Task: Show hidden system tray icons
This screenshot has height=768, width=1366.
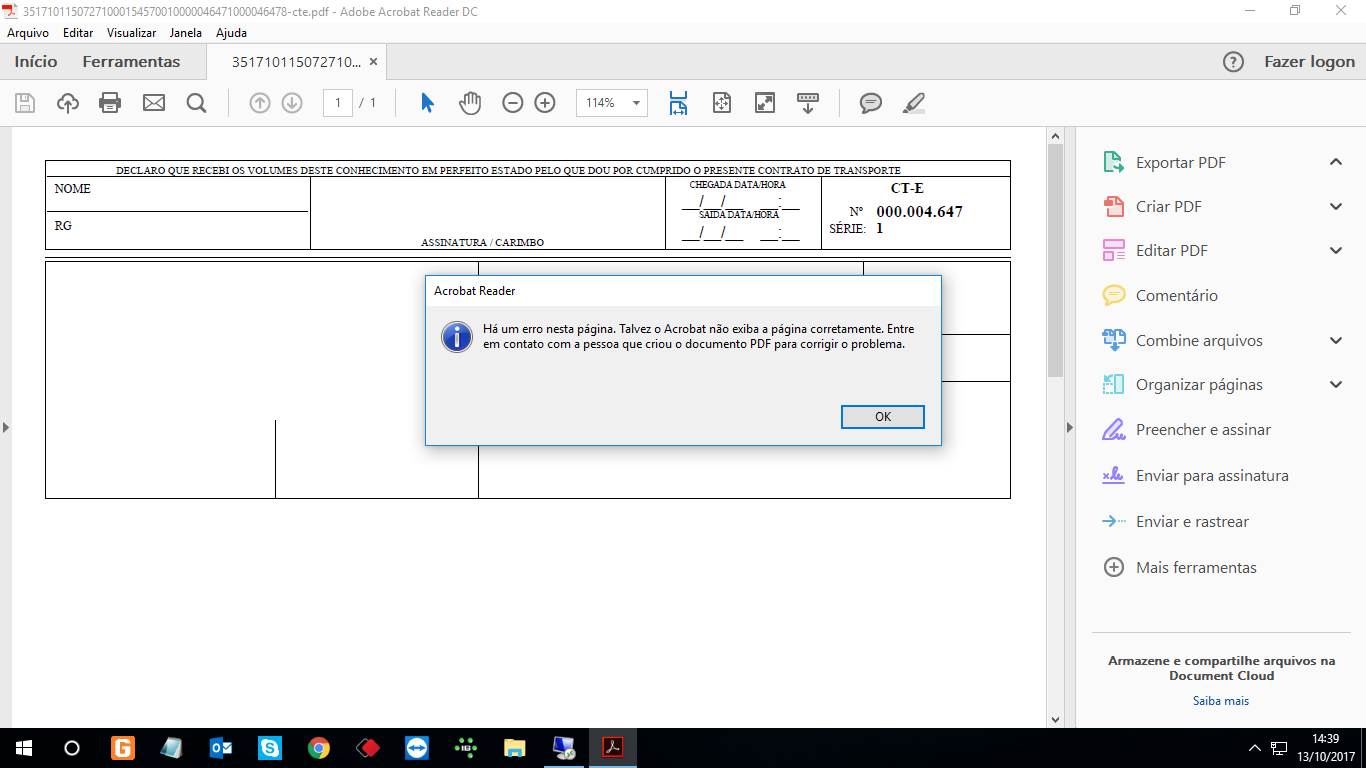Action: coord(1255,748)
